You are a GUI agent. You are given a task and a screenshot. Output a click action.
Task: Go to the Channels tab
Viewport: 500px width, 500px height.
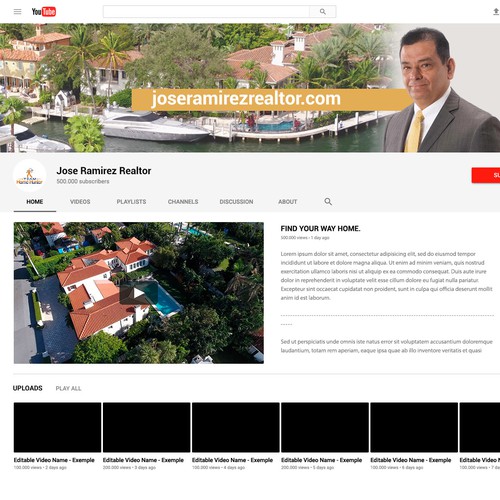183,202
